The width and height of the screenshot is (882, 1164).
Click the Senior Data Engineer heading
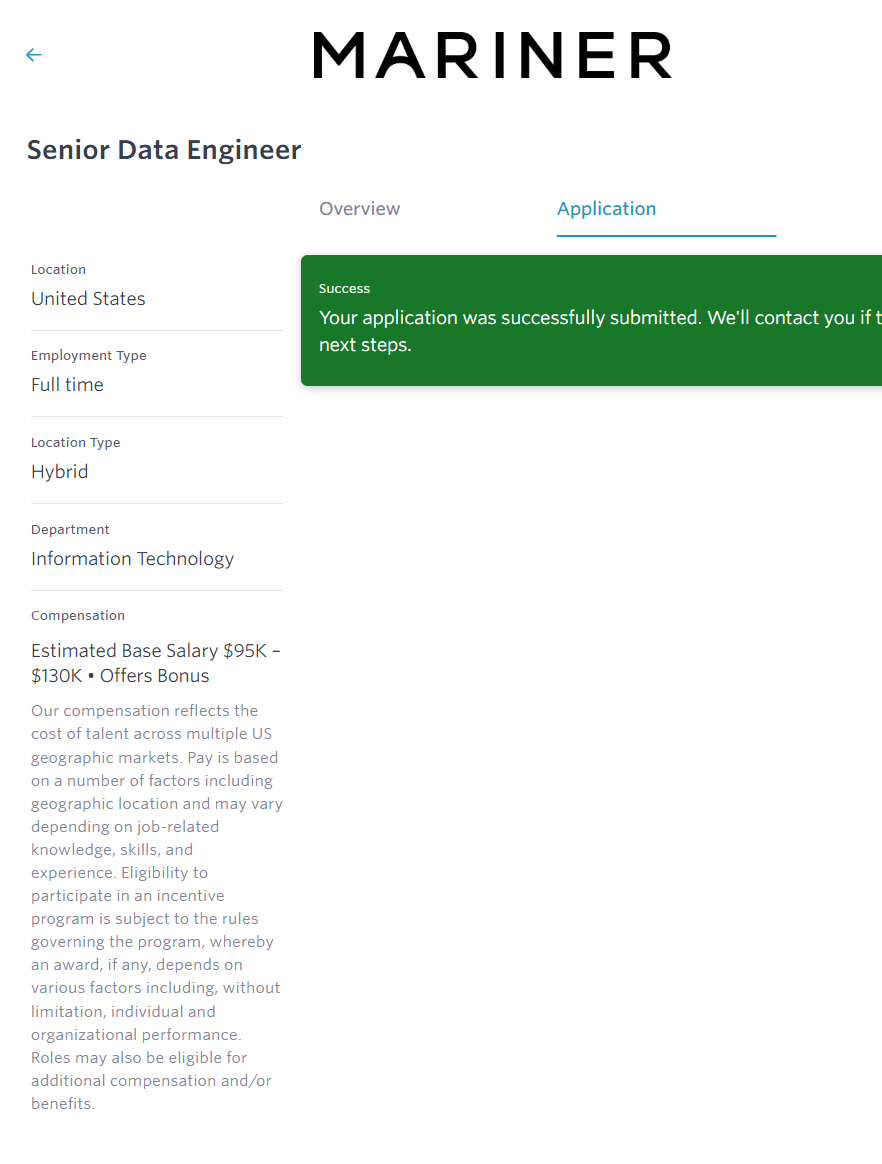click(x=164, y=150)
